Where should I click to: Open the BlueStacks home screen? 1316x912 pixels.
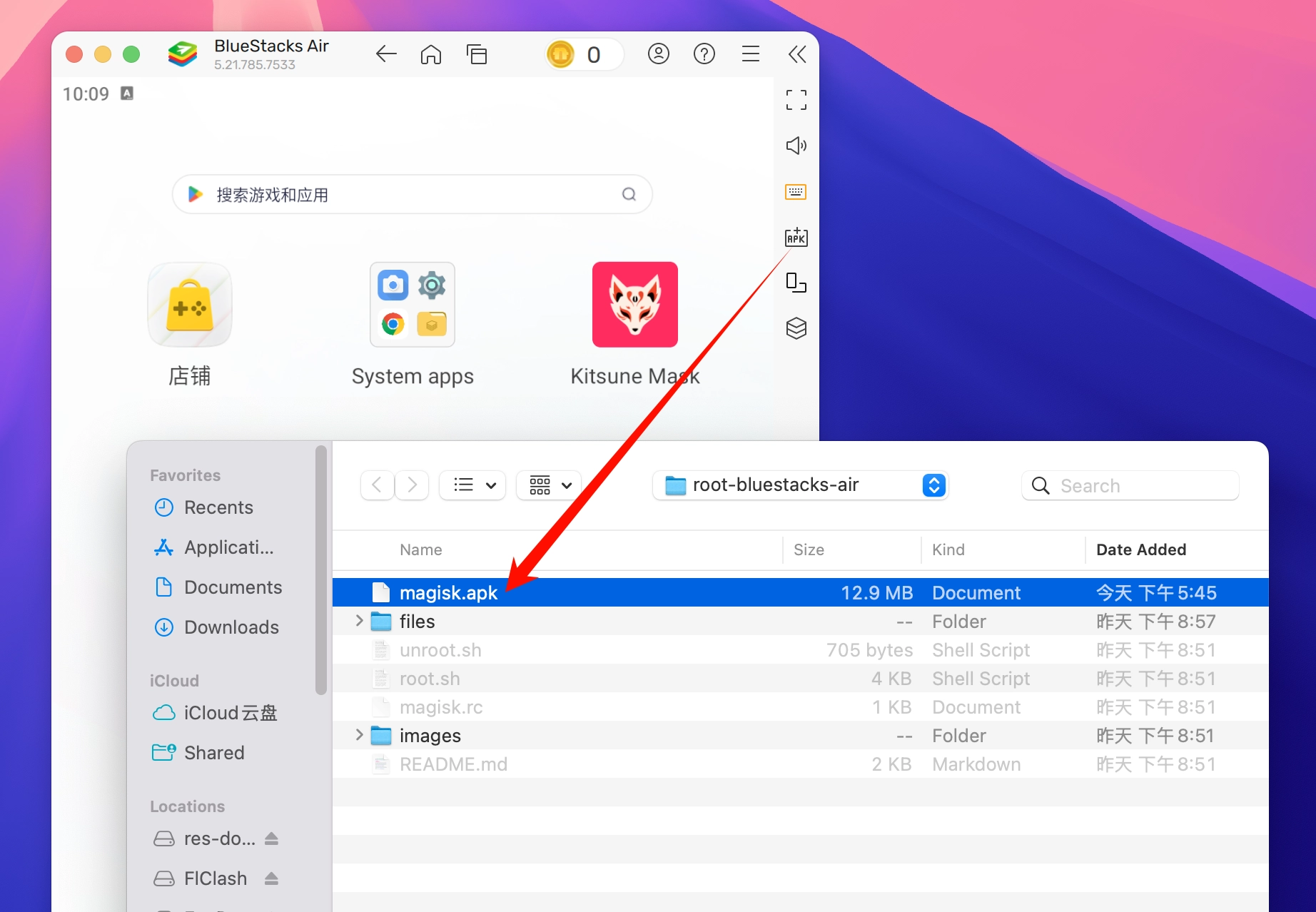click(431, 54)
